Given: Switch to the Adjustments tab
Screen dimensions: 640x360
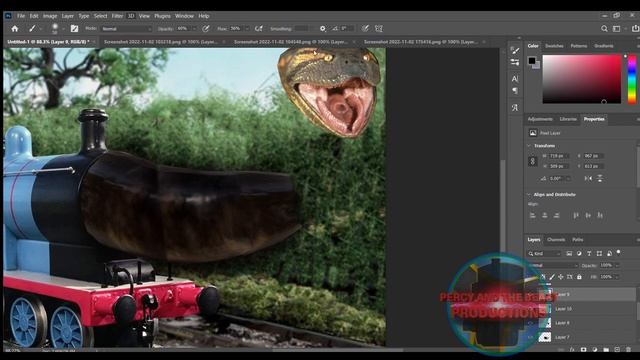Looking at the screenshot, I should point(540,119).
